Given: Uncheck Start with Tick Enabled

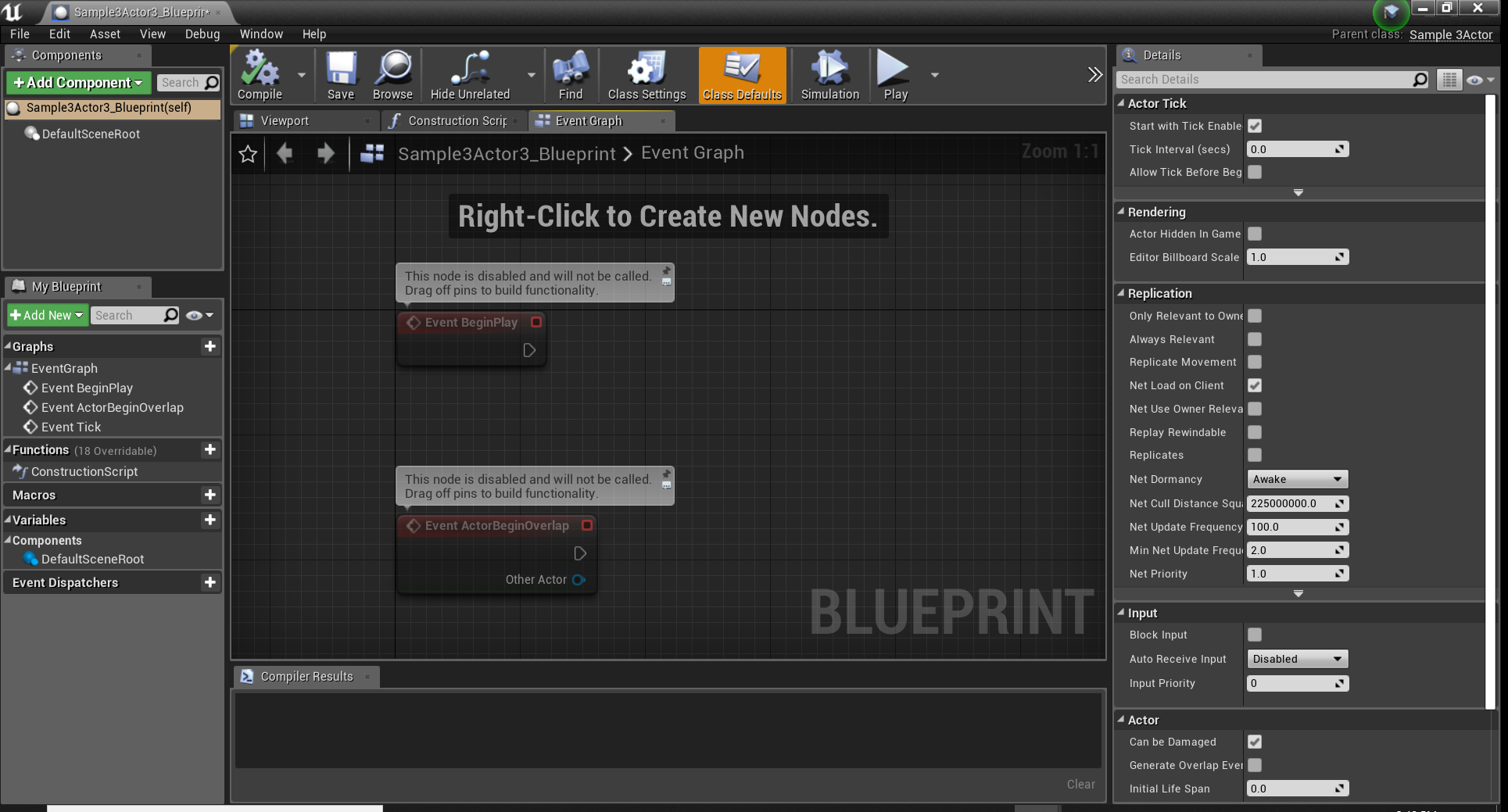Looking at the screenshot, I should (1255, 126).
